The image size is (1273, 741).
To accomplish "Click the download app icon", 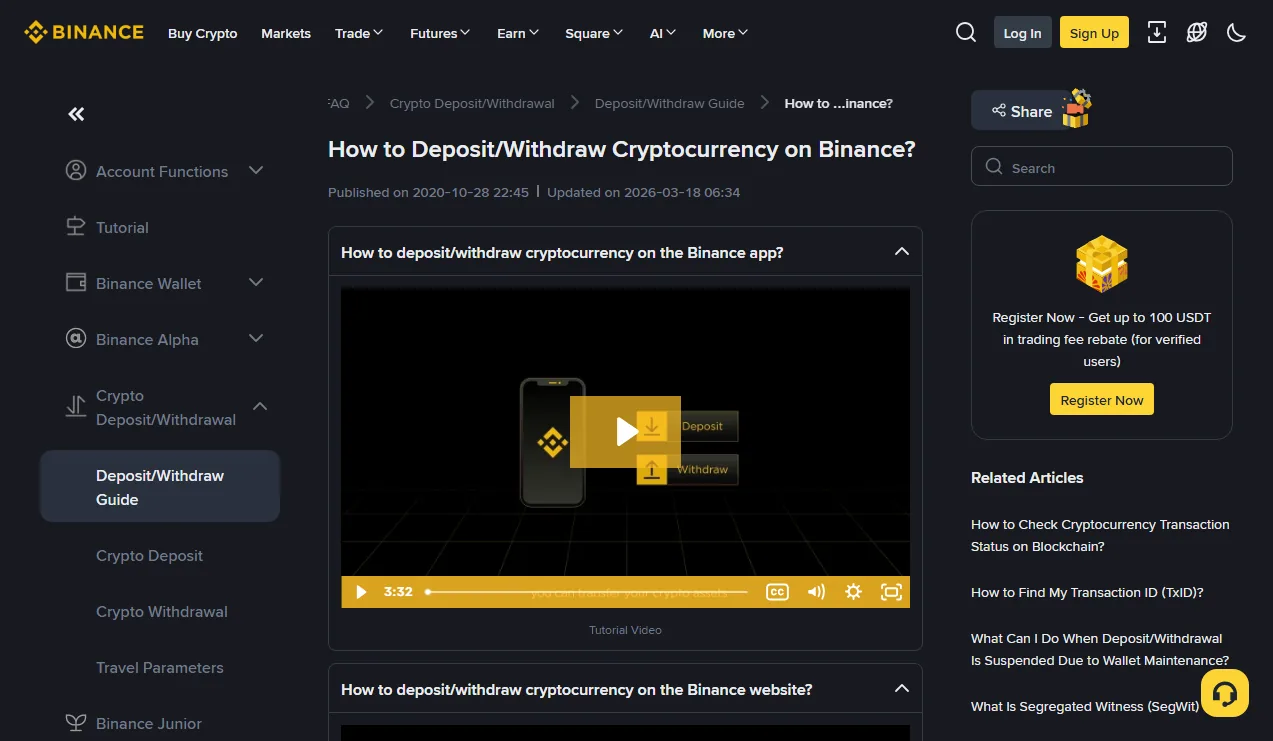I will click(x=1156, y=32).
